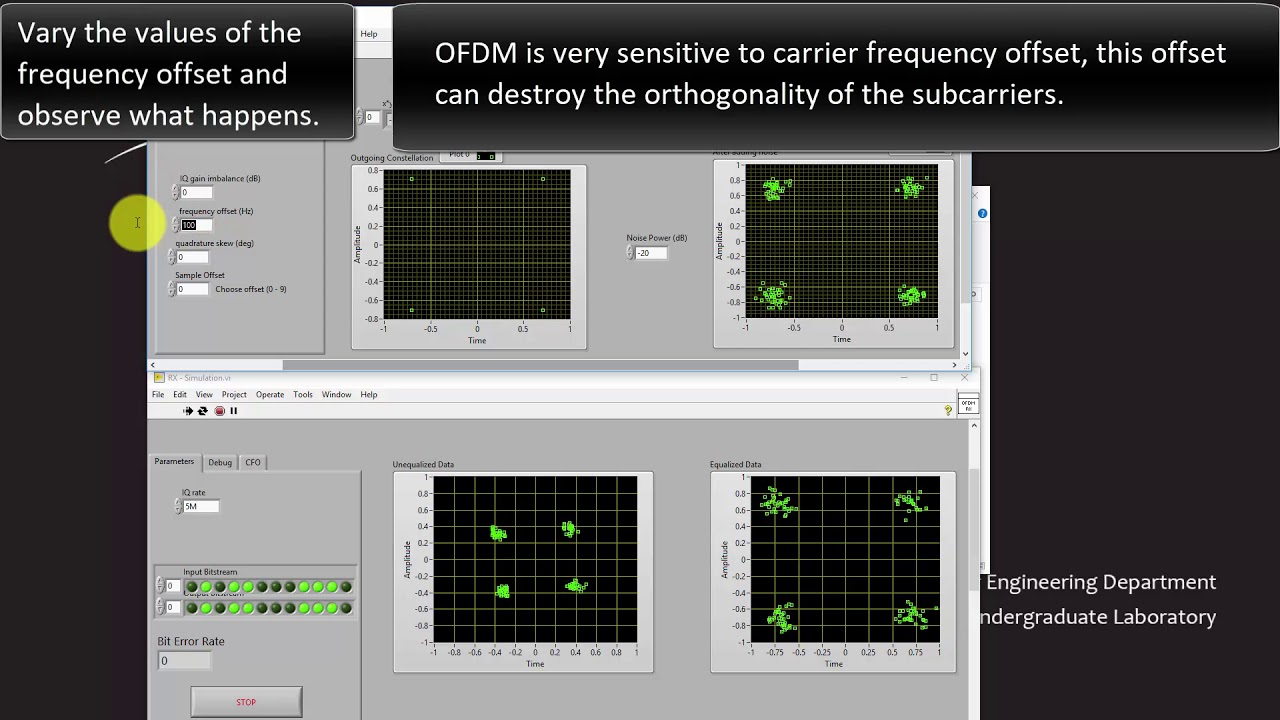Click the IQ gain imbalance (dB) field

point(196,192)
